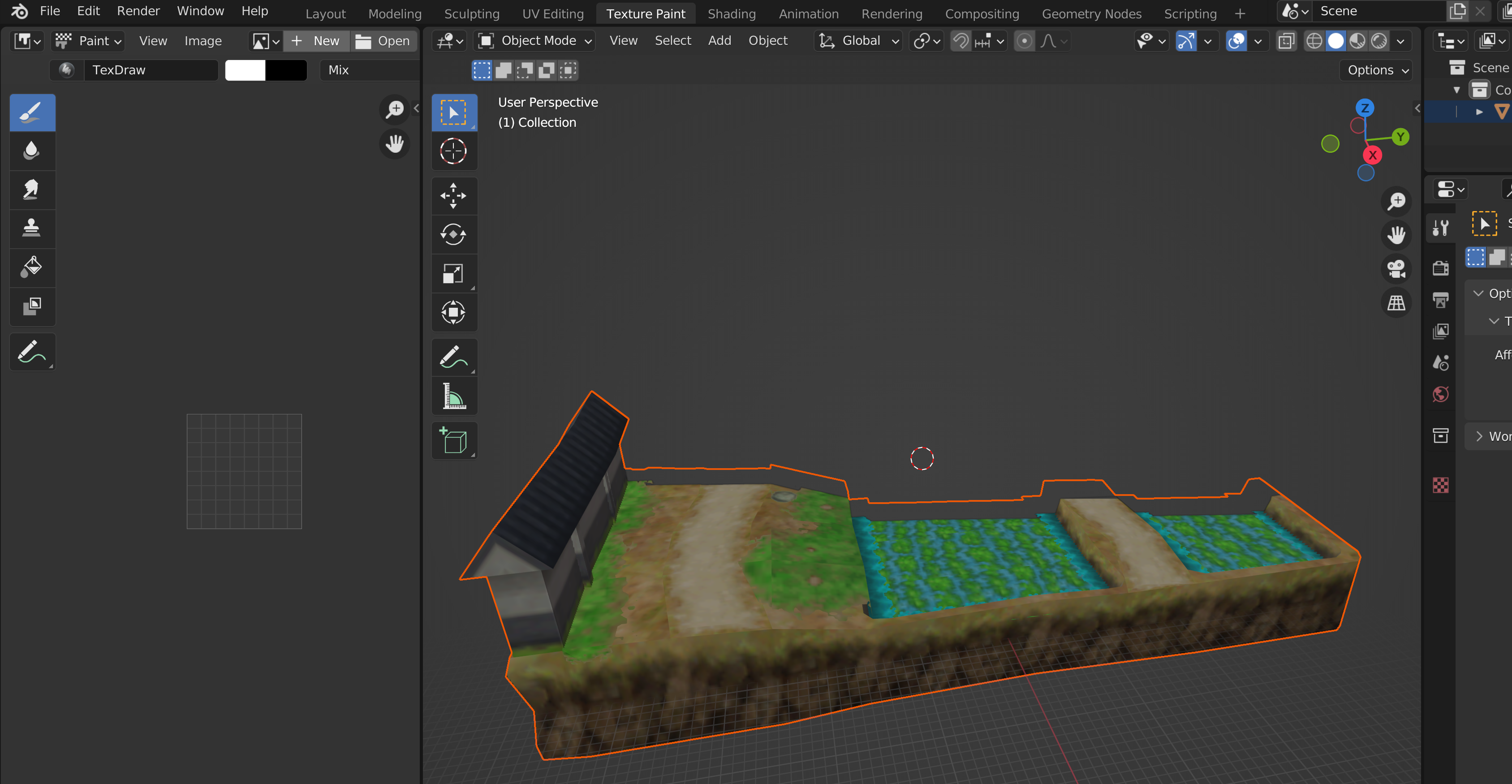The image size is (1512, 784).
Task: Select the Measure tool in viewport
Action: (x=454, y=396)
